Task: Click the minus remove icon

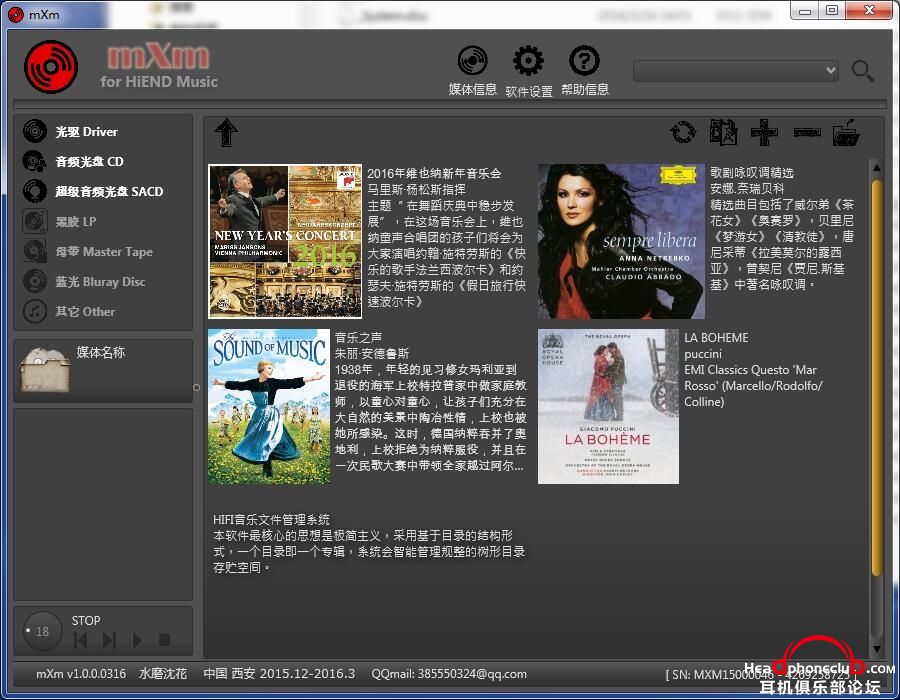Action: click(x=807, y=133)
